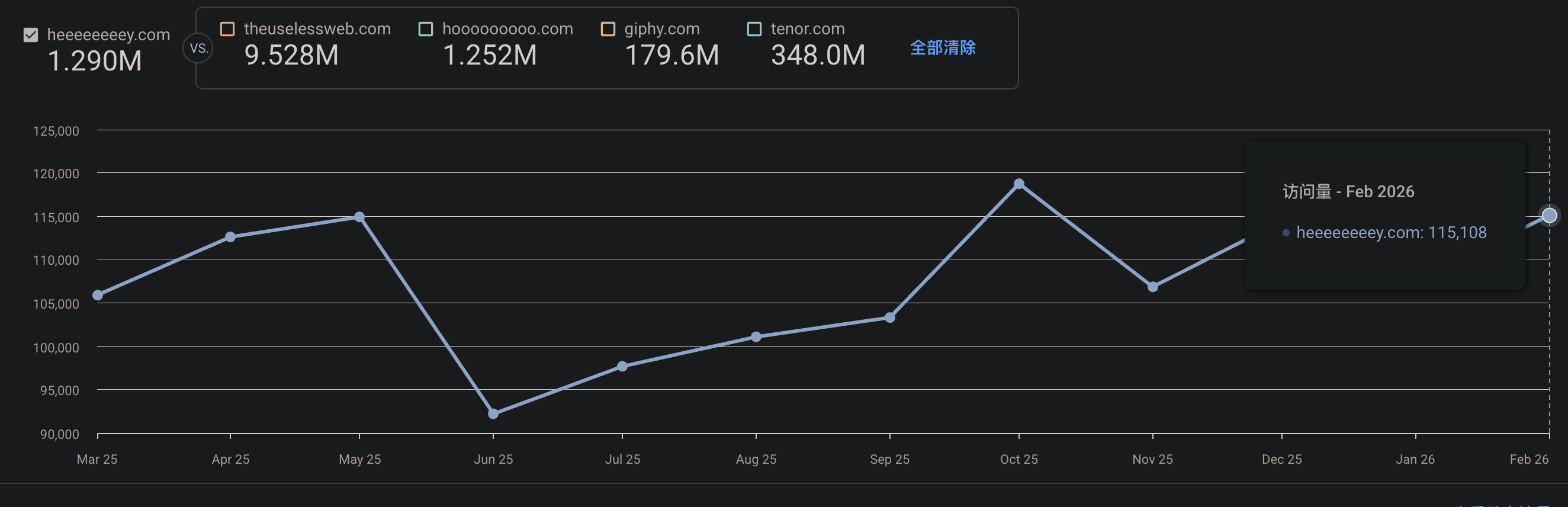Screen dimensions: 1568x507
Task: Check the giphy.com comparison box
Action: click(x=608, y=29)
